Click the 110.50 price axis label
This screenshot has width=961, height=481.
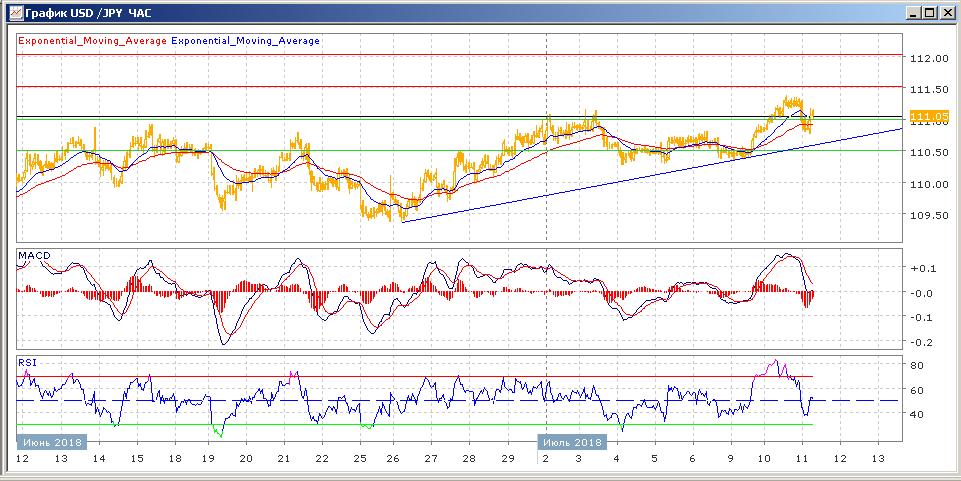coord(929,153)
